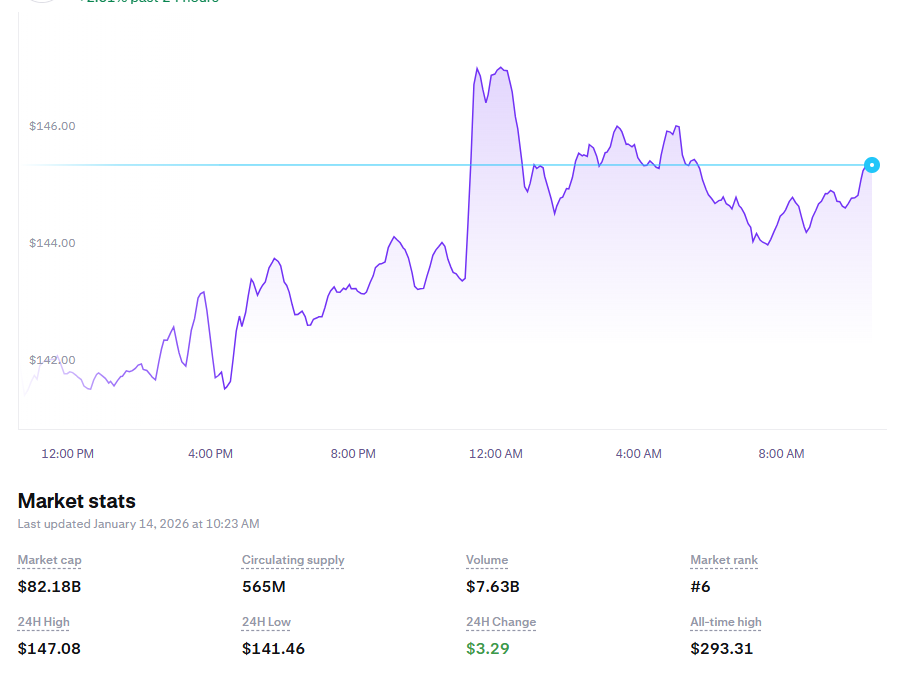The image size is (905, 679).
Task: Open the 24H High definition
Action: click(x=42, y=622)
